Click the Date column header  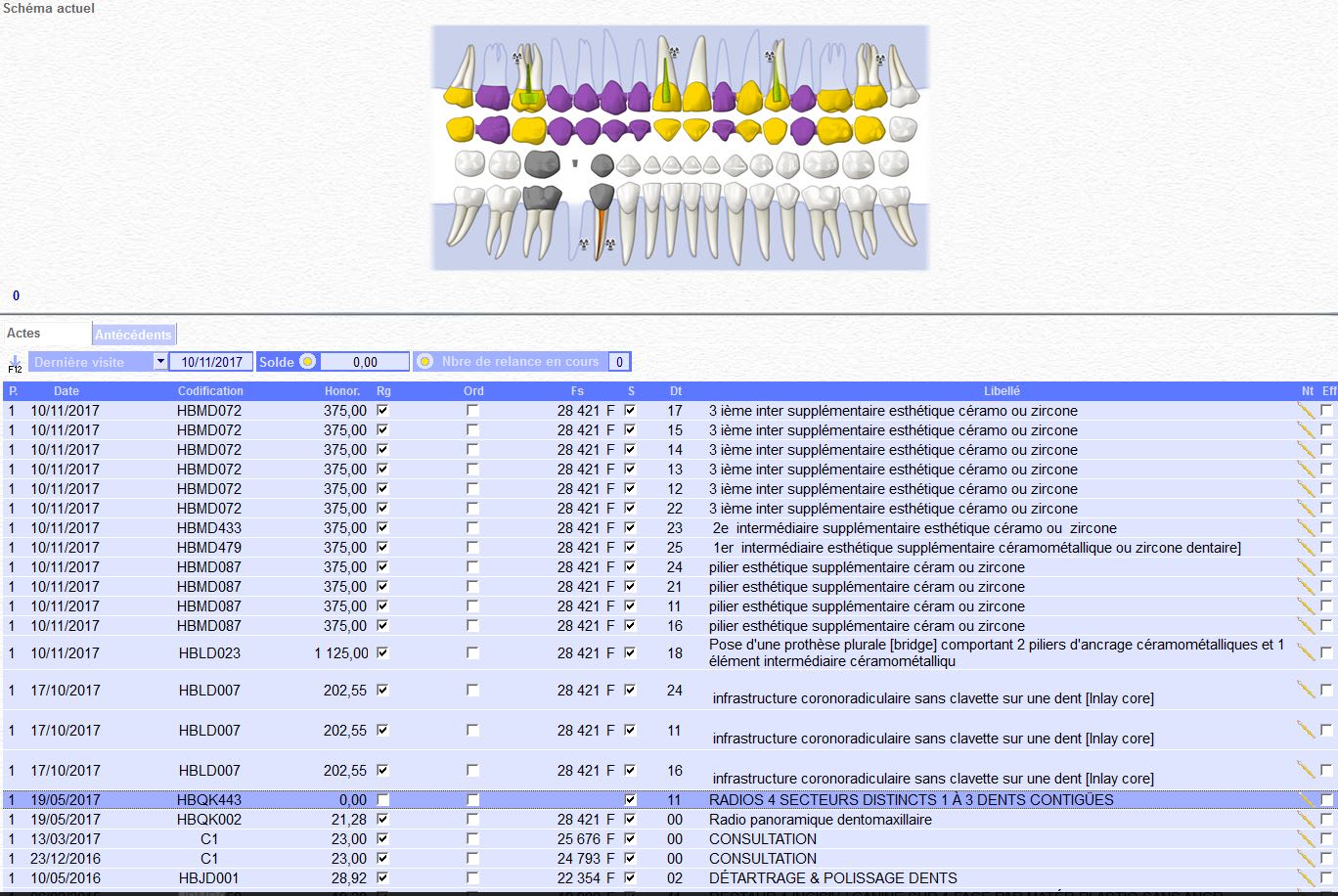(x=67, y=391)
